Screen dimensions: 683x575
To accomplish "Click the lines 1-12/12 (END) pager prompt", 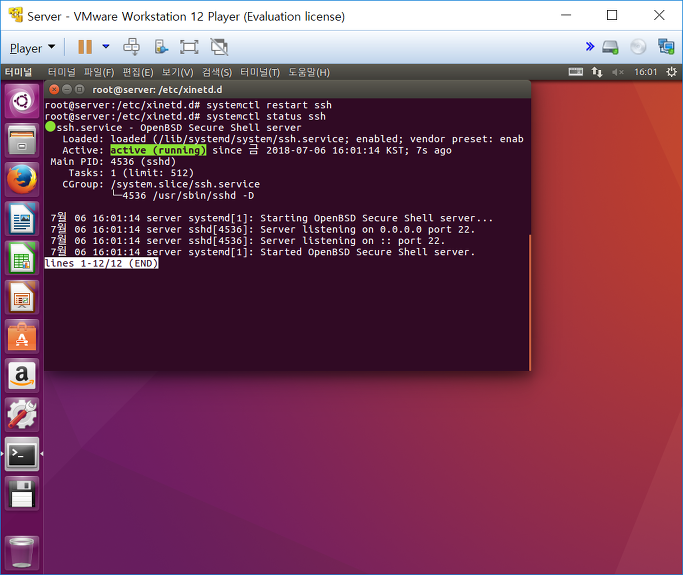I will [x=101, y=264].
